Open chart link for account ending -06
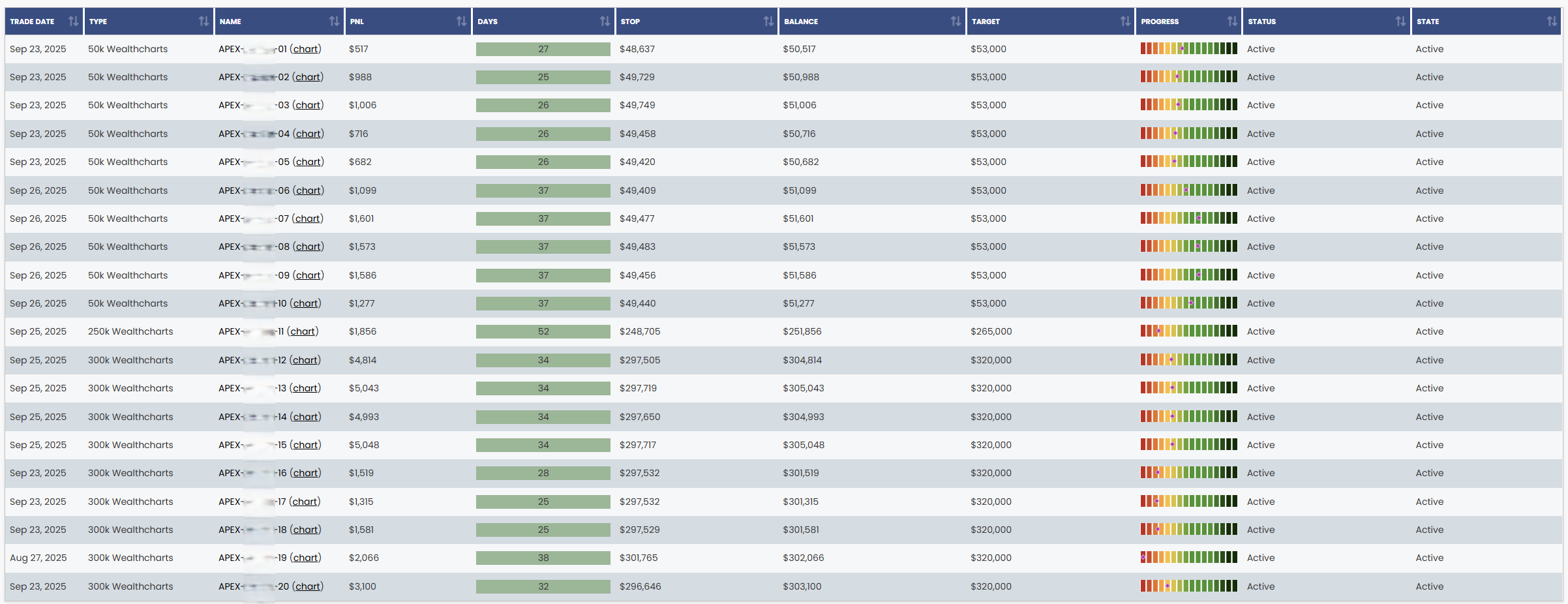Screen dimensions: 1568x604 (308, 190)
